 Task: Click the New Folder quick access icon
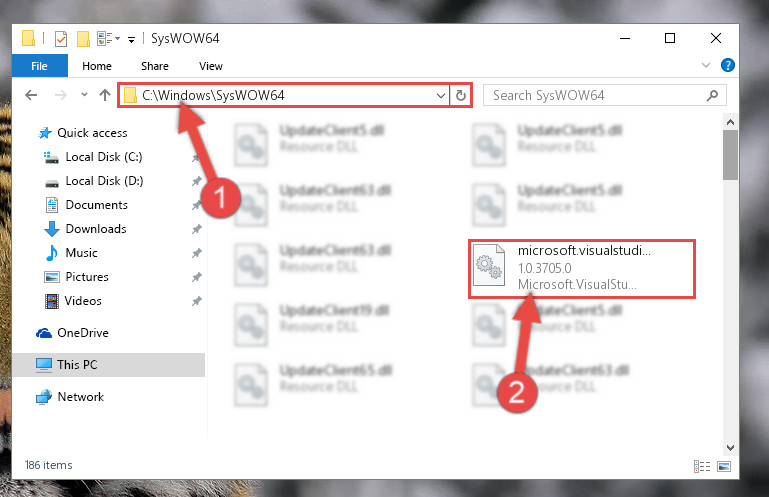pyautogui.click(x=83, y=38)
